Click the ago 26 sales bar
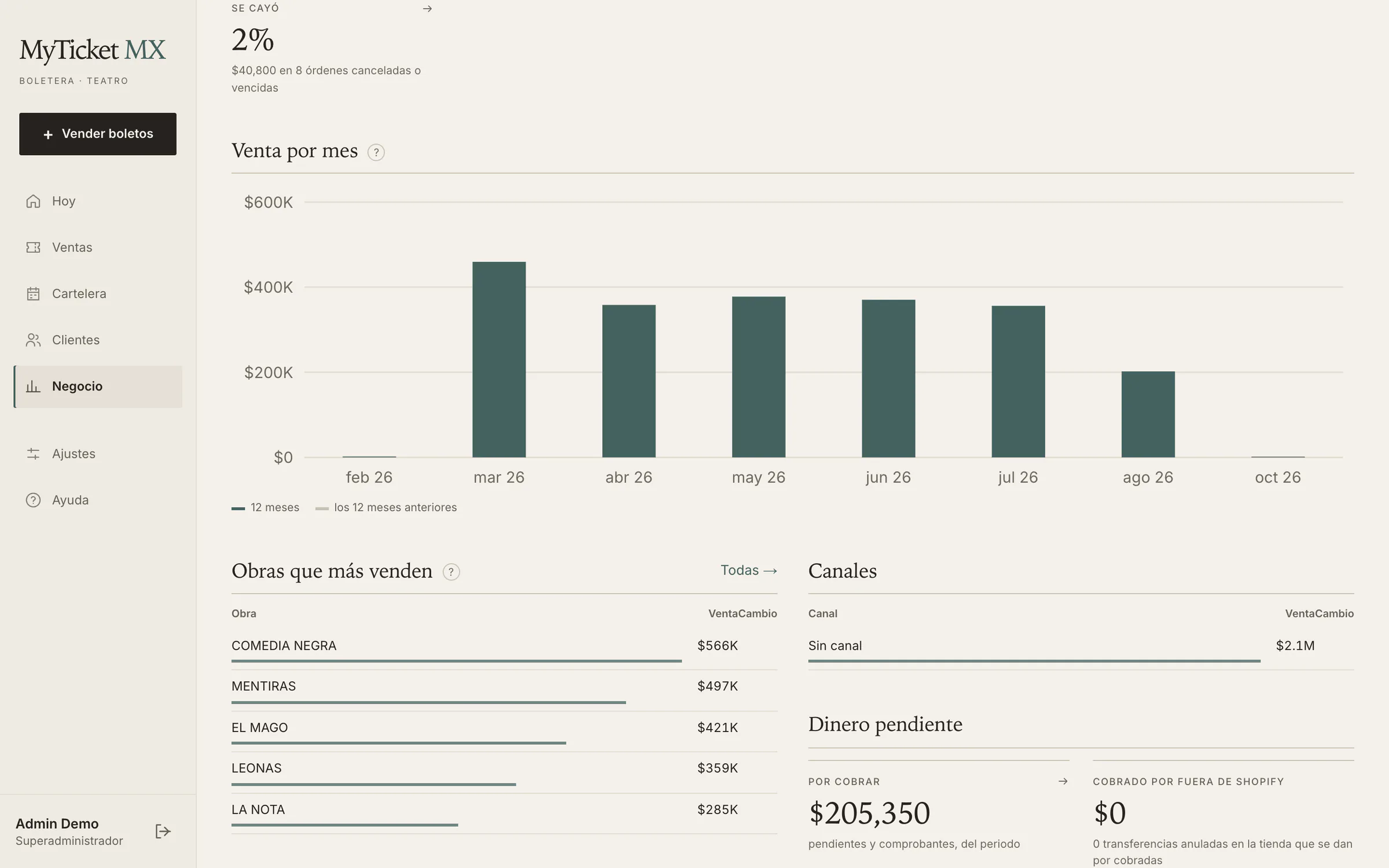Viewport: 1389px width, 868px height. 1148,414
